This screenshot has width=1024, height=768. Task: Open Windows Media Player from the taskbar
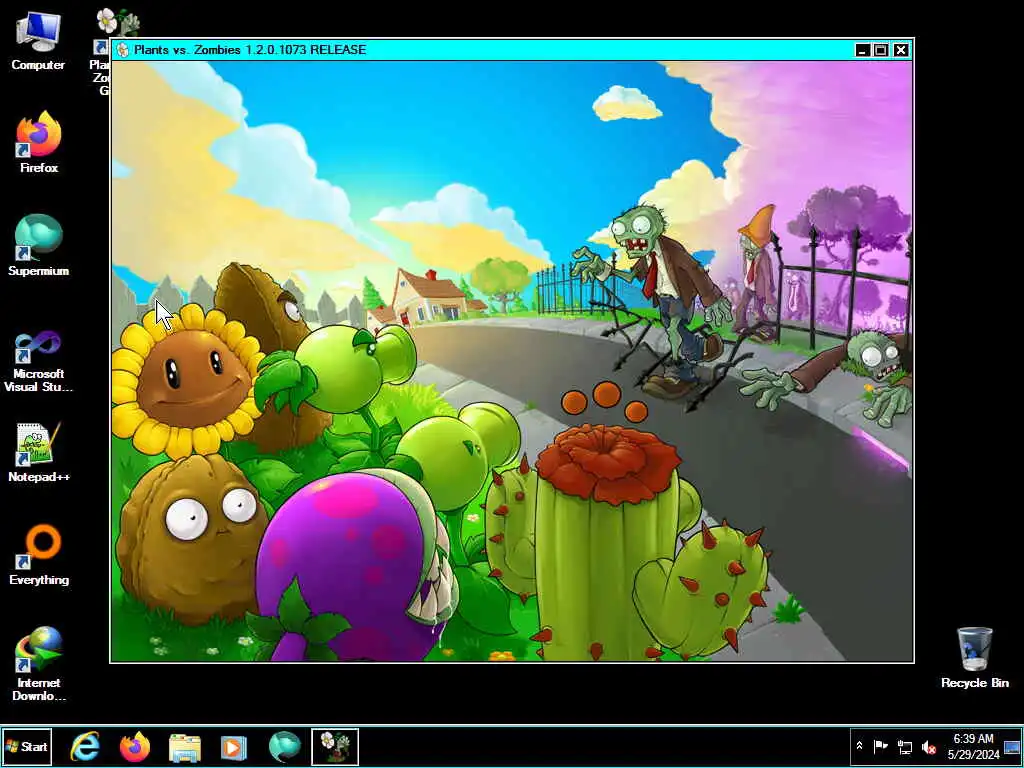click(234, 747)
